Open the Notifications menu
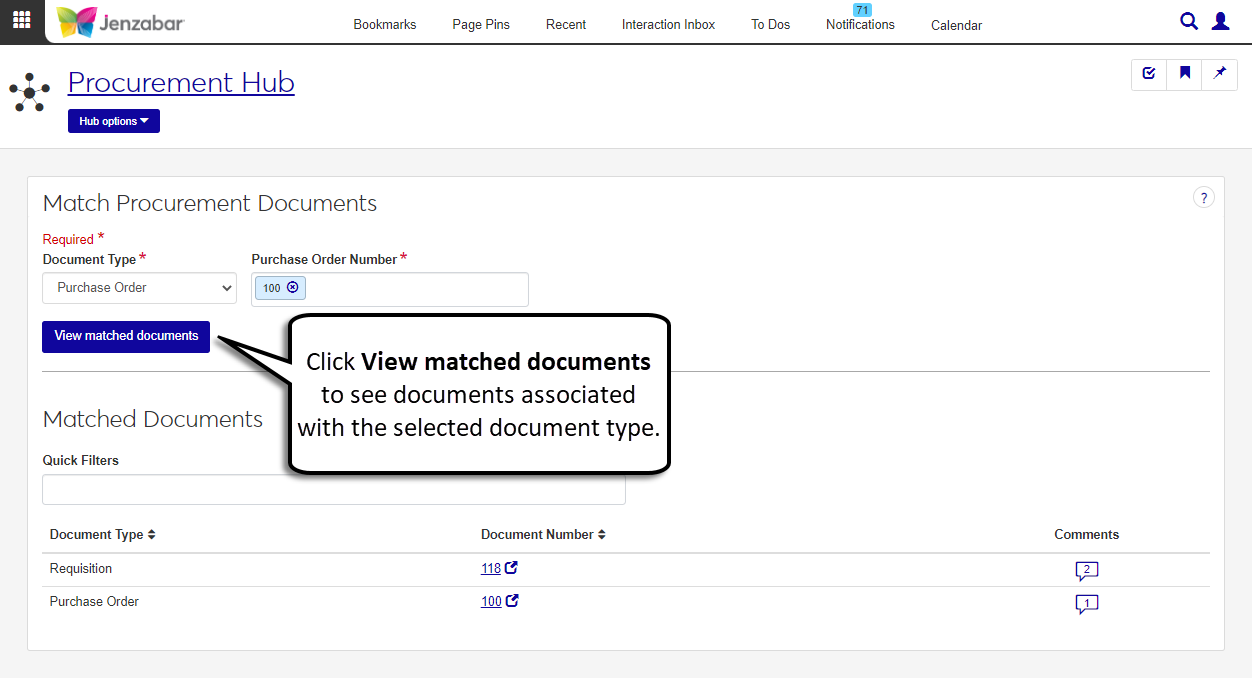The image size is (1252, 678). tap(860, 24)
